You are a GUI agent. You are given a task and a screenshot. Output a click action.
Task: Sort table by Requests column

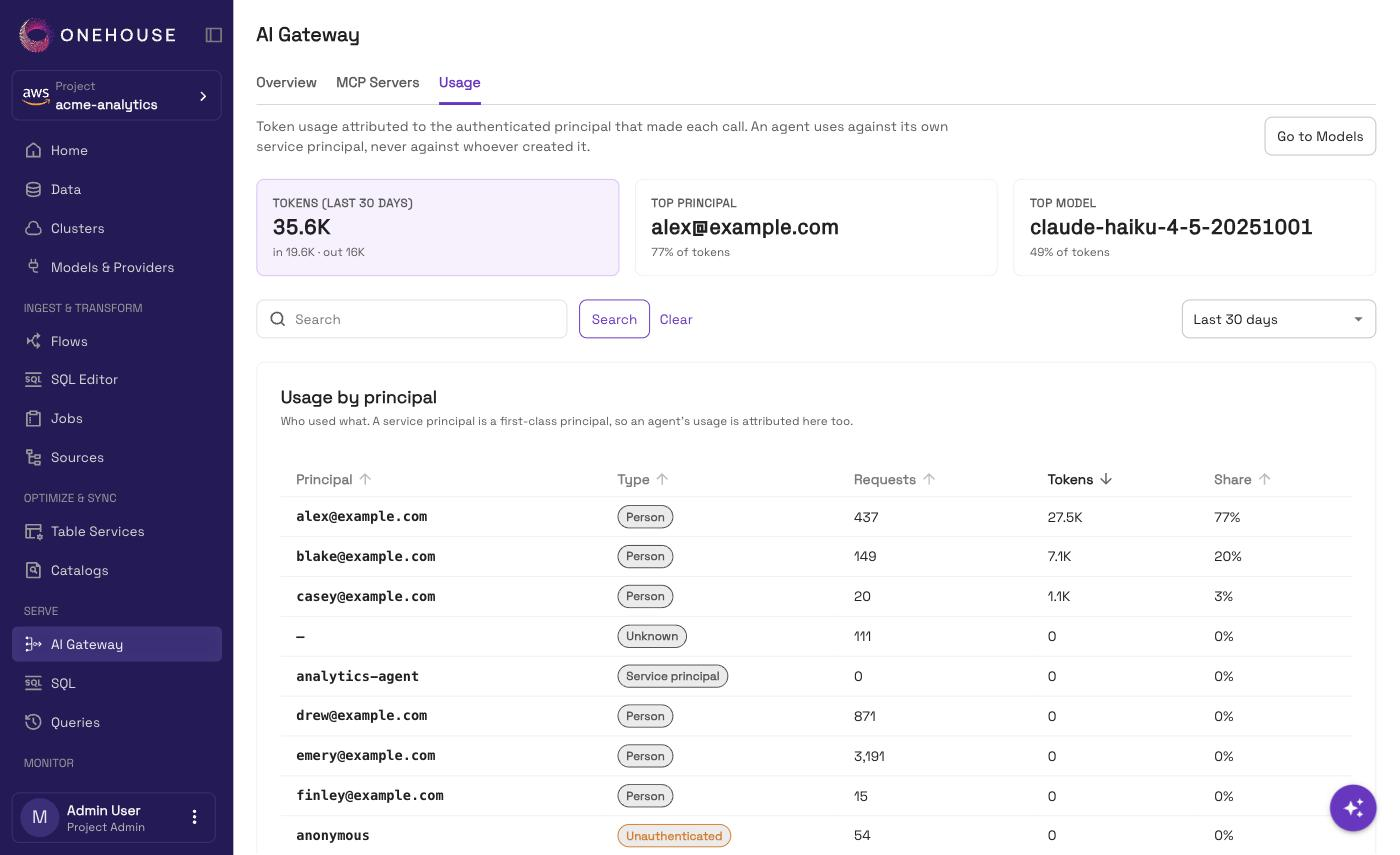coord(895,479)
